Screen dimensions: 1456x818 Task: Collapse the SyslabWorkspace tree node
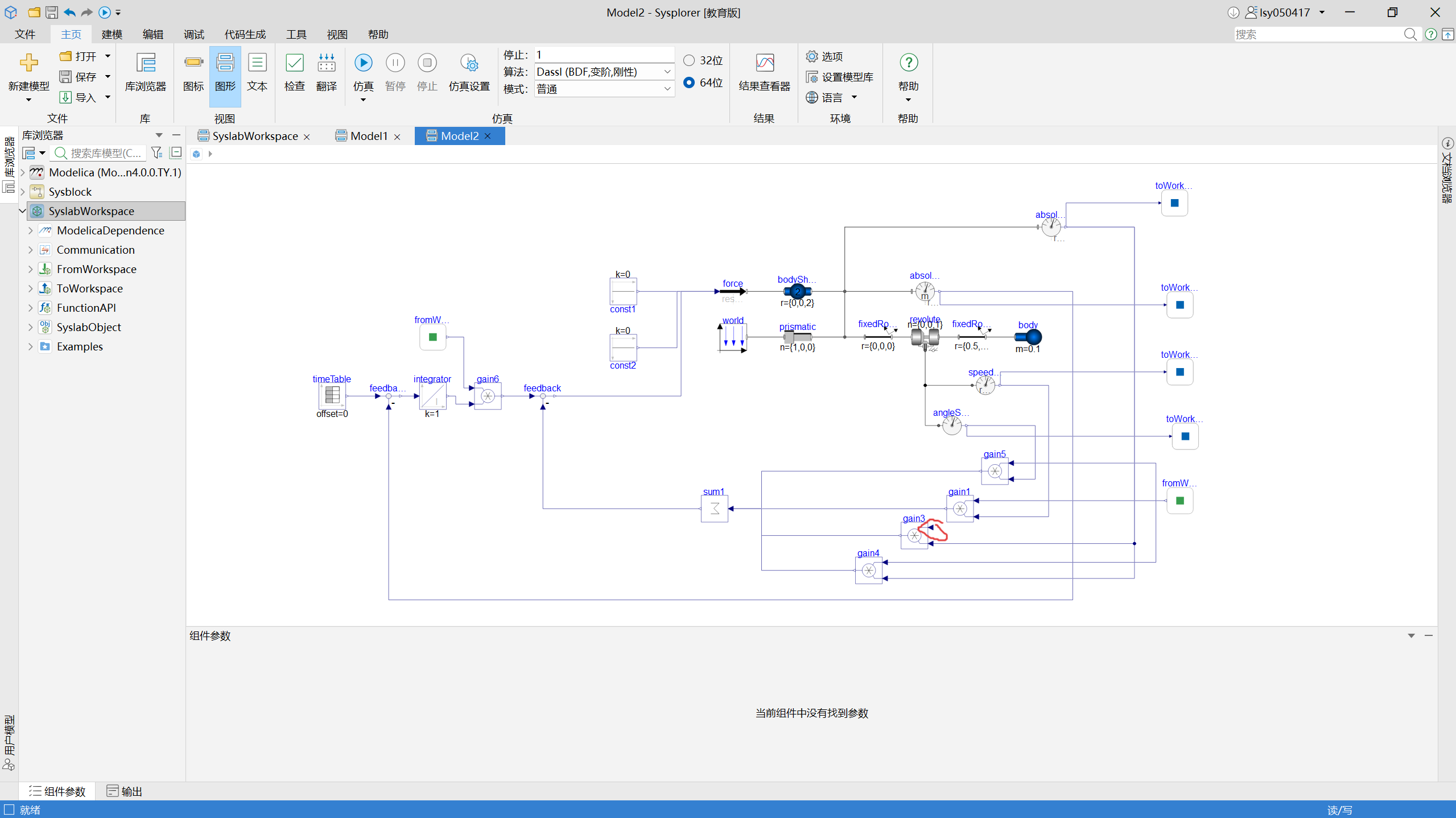(x=23, y=211)
